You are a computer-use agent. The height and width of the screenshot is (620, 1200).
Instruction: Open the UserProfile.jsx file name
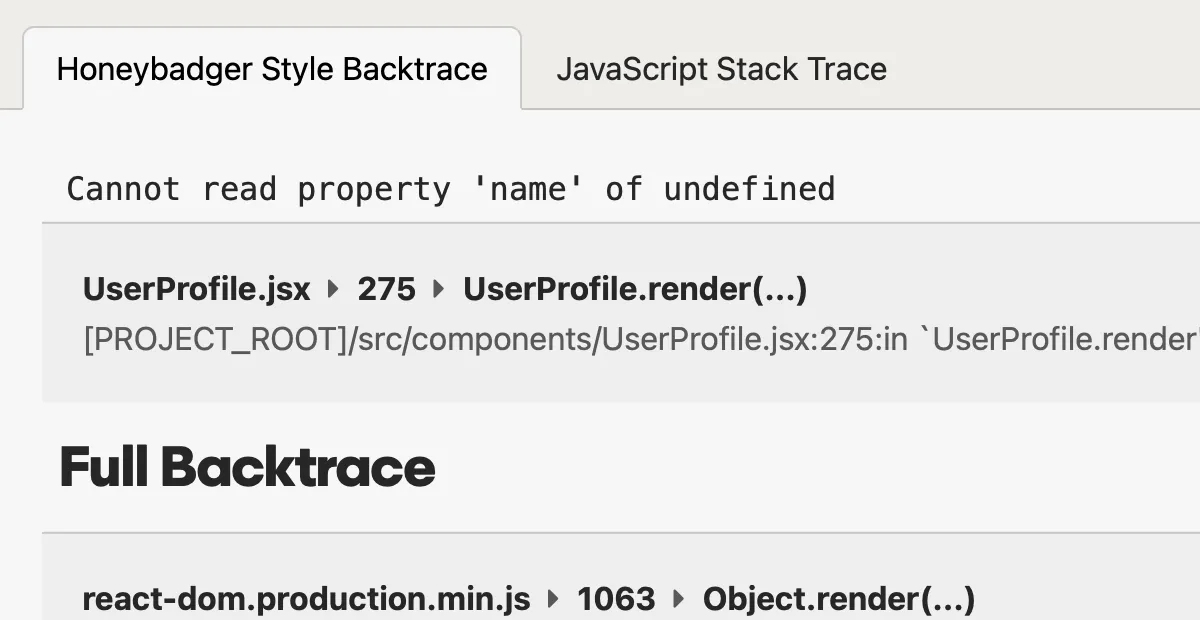tap(196, 289)
